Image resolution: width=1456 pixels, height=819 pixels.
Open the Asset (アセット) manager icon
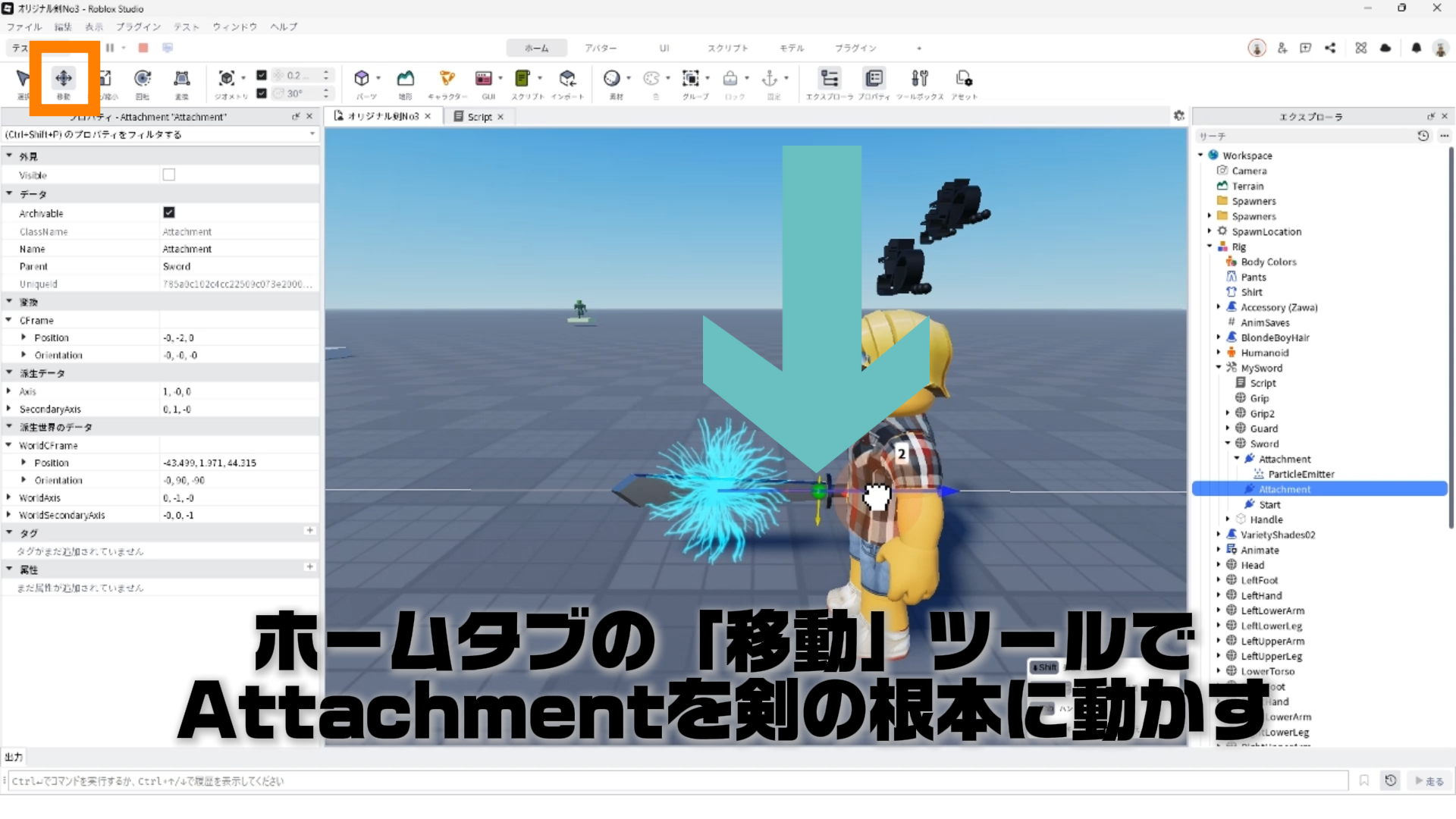[x=964, y=79]
